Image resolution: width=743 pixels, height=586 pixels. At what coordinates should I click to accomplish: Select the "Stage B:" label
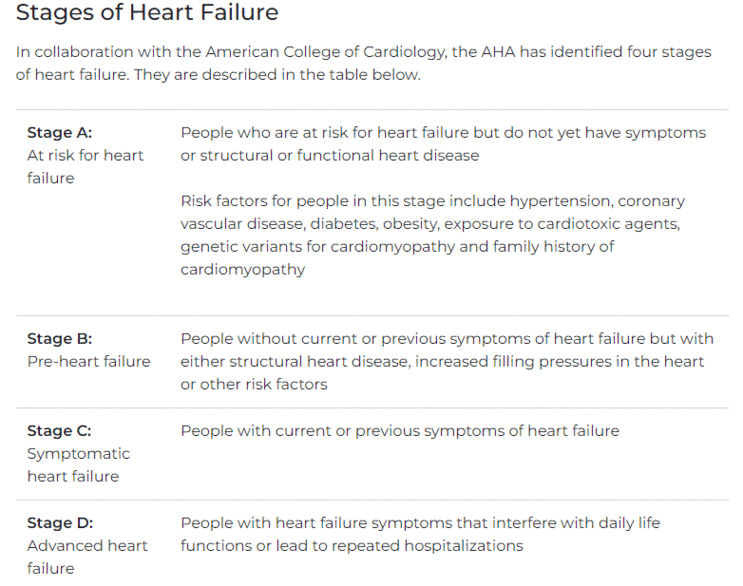click(x=60, y=339)
